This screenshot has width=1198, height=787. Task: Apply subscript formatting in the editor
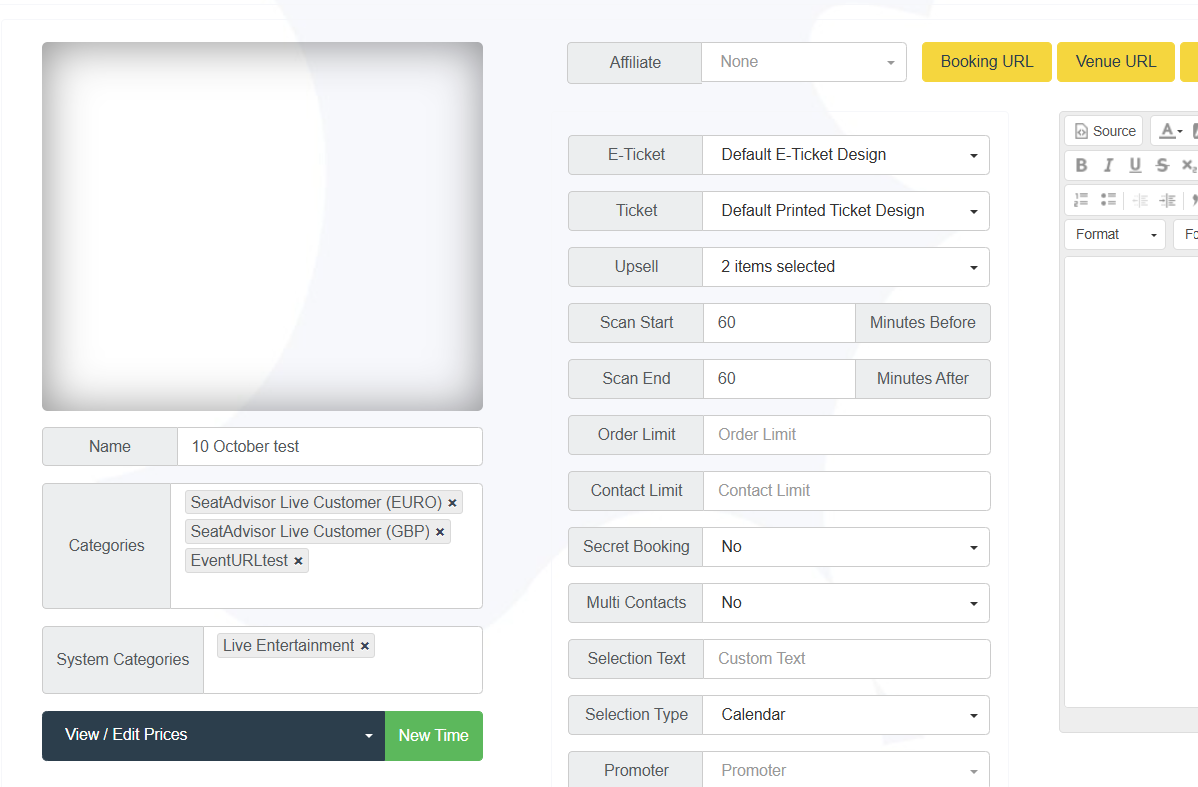(x=1189, y=165)
